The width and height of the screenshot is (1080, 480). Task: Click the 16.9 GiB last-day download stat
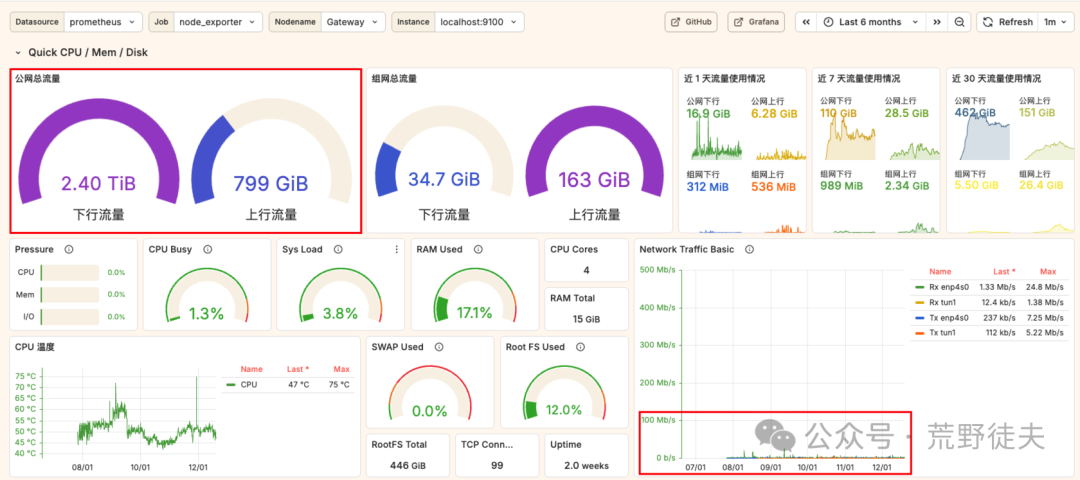tap(709, 114)
